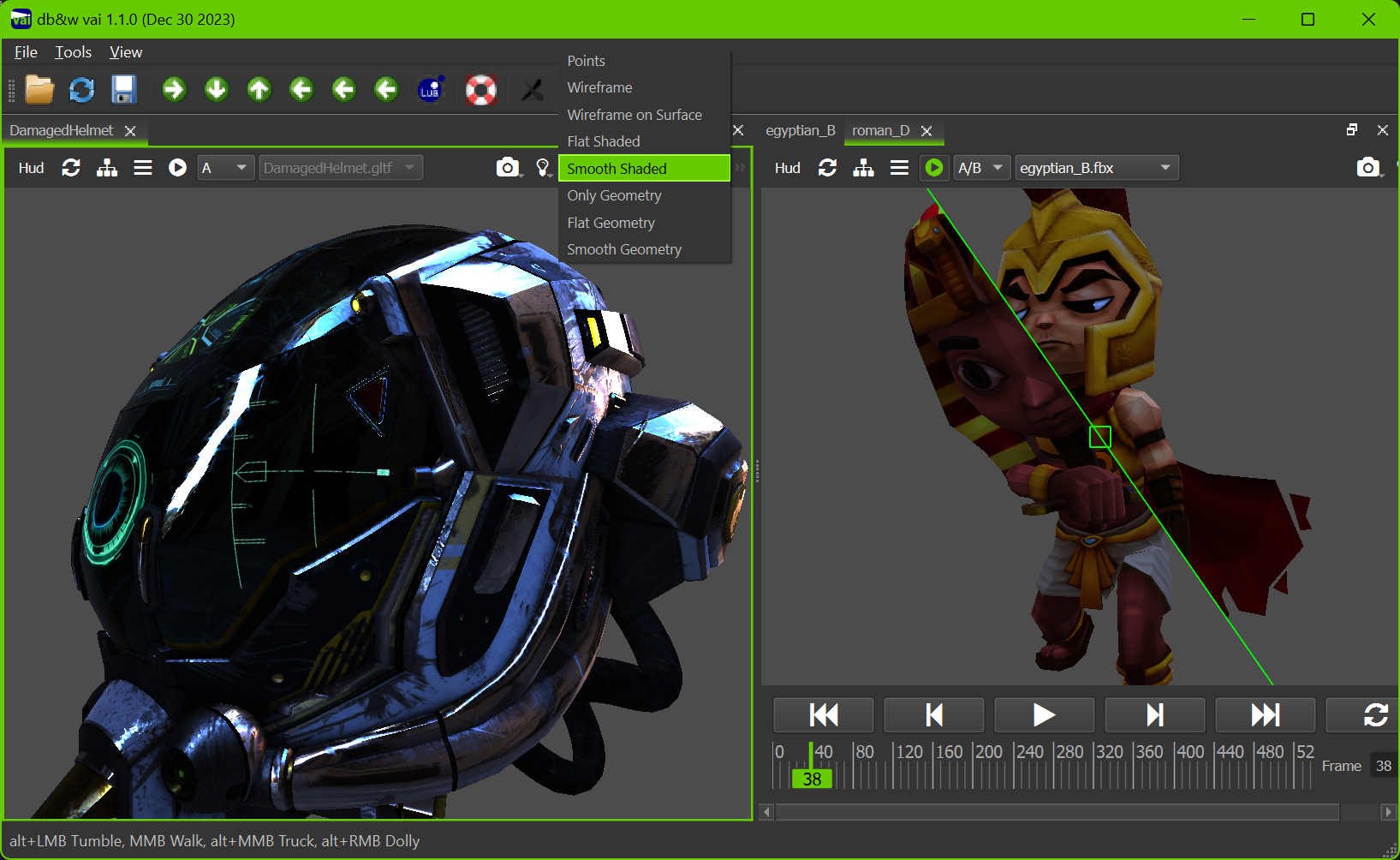
Task: Close the roman_D tab
Action: pos(926,131)
